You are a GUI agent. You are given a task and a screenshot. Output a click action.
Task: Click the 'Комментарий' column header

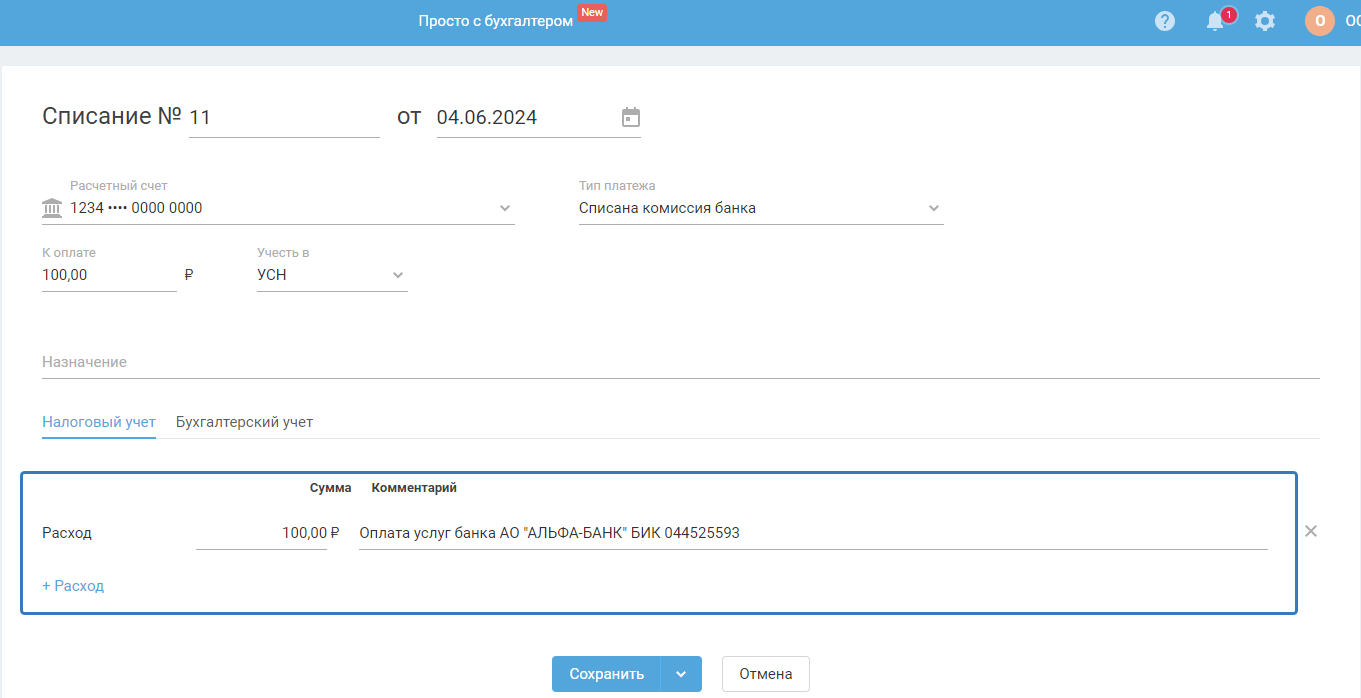point(414,488)
